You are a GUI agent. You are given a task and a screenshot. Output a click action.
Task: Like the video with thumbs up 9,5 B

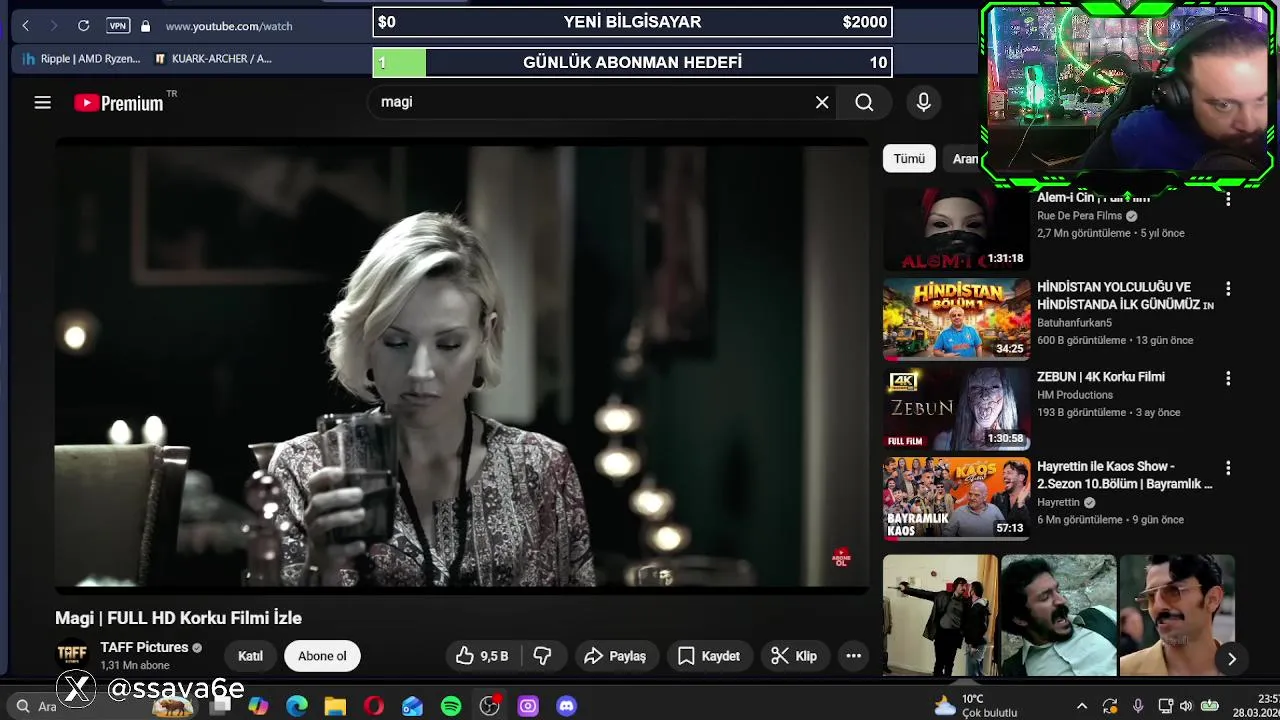pos(482,656)
